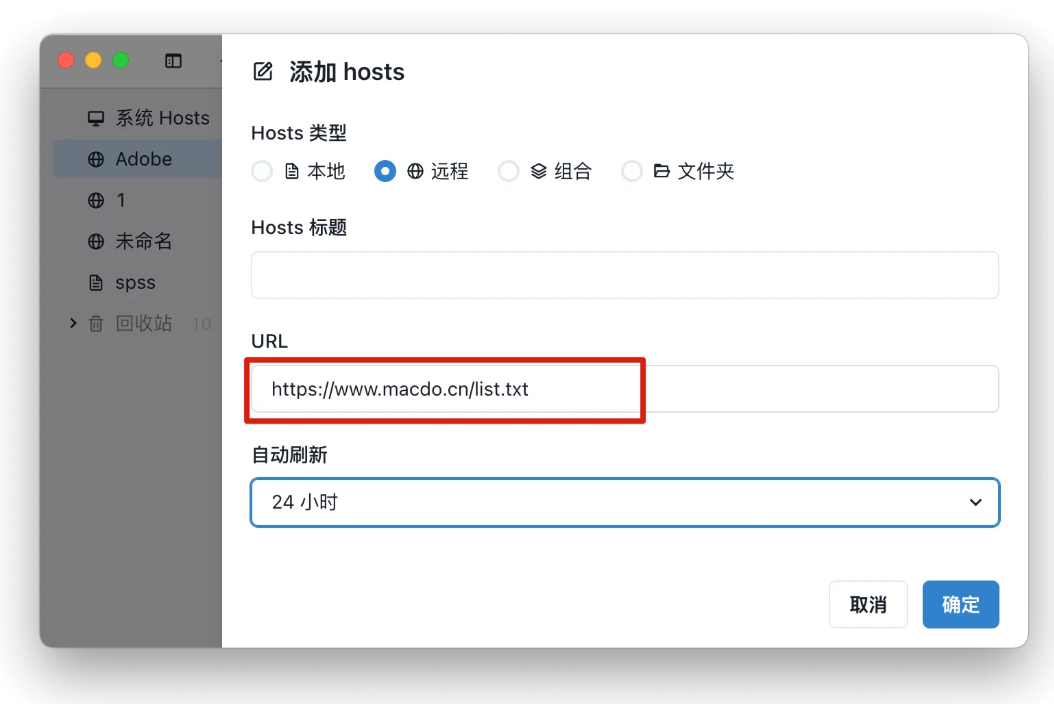Choose the 文件夹 hosts type option
The image size is (1054, 704).
click(x=632, y=171)
